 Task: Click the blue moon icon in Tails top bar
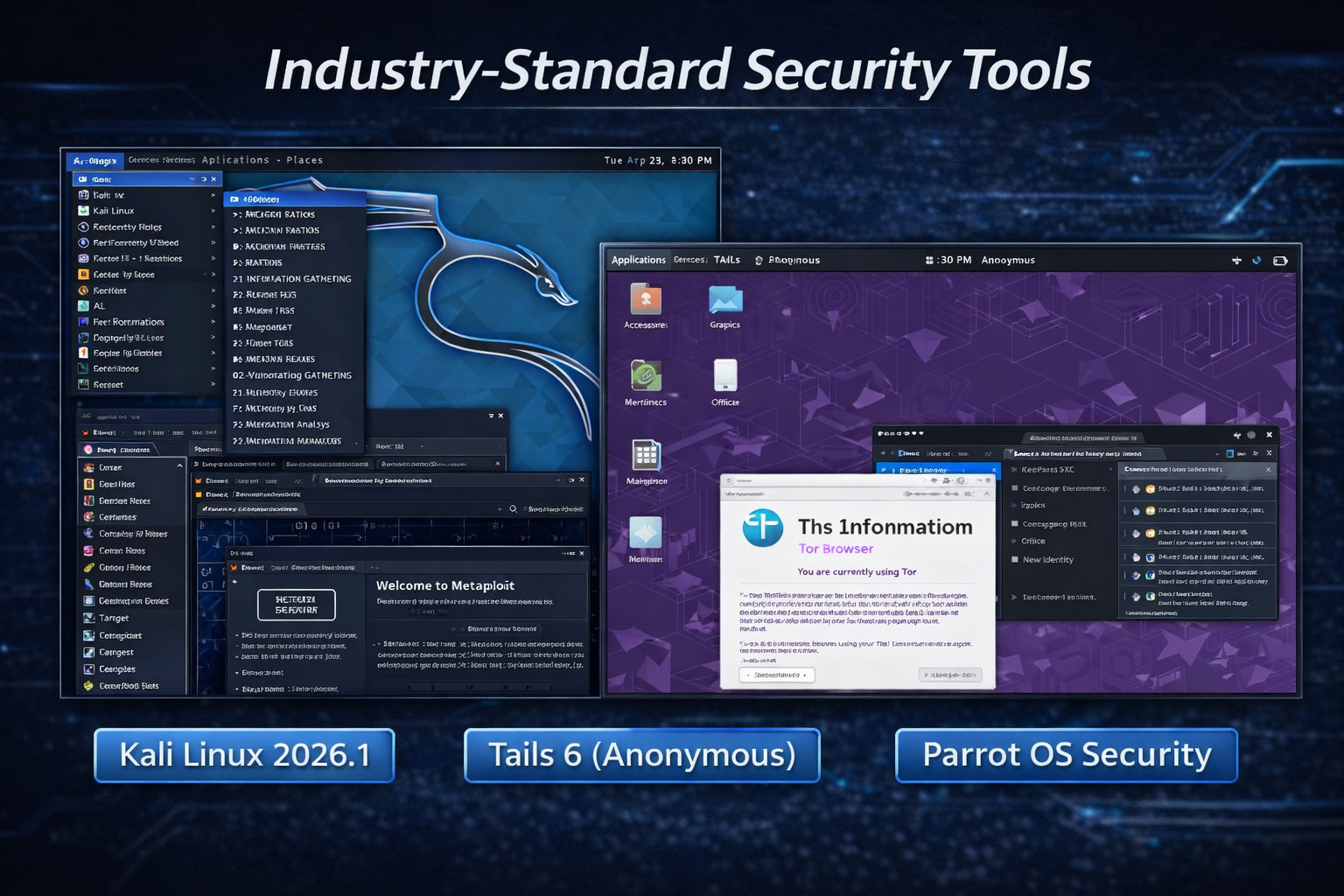coord(1257,261)
